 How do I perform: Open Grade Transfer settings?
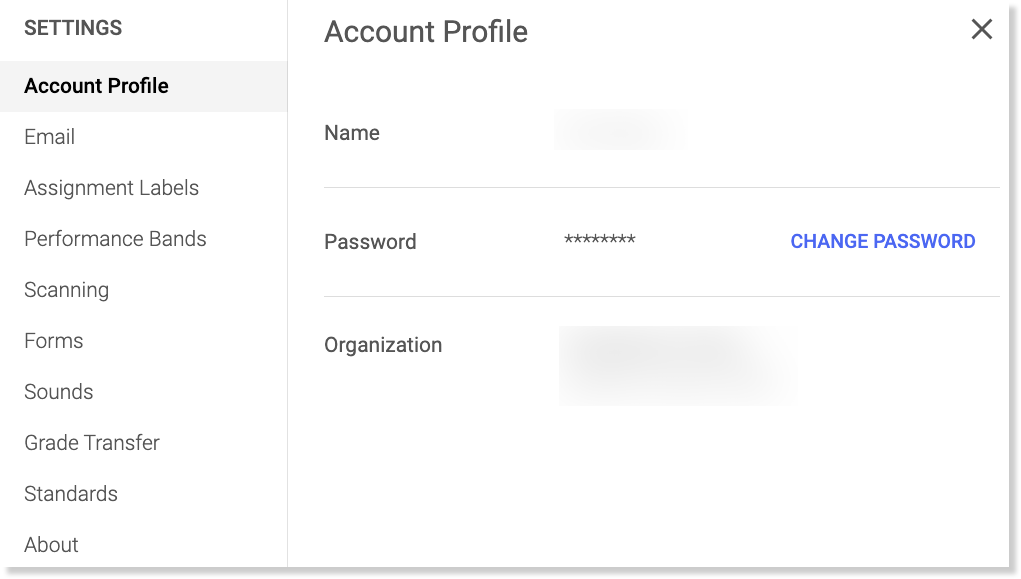pyautogui.click(x=92, y=443)
